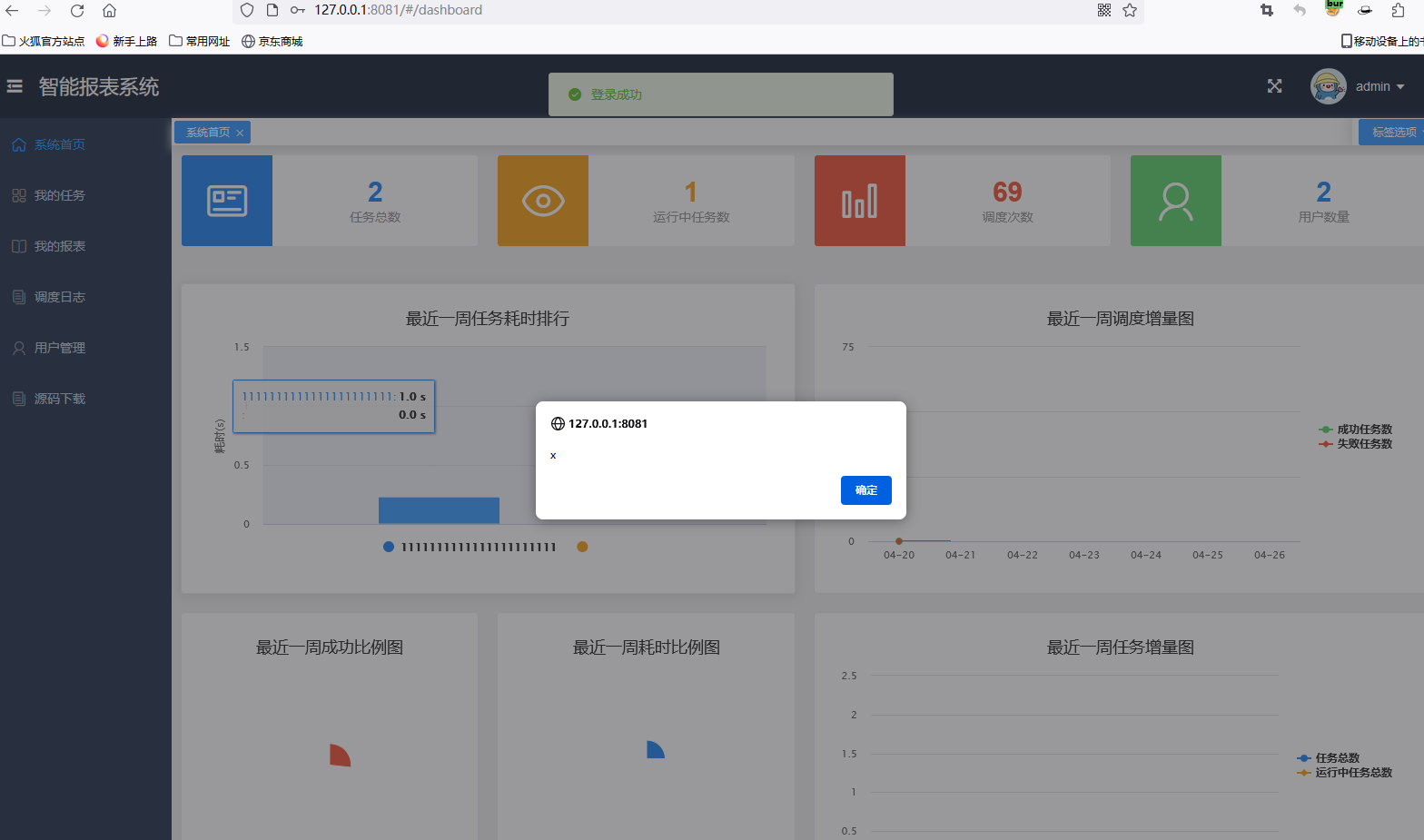1424x840 pixels.
Task: Toggle the 失败任务数 legend series
Action: pos(1355,444)
